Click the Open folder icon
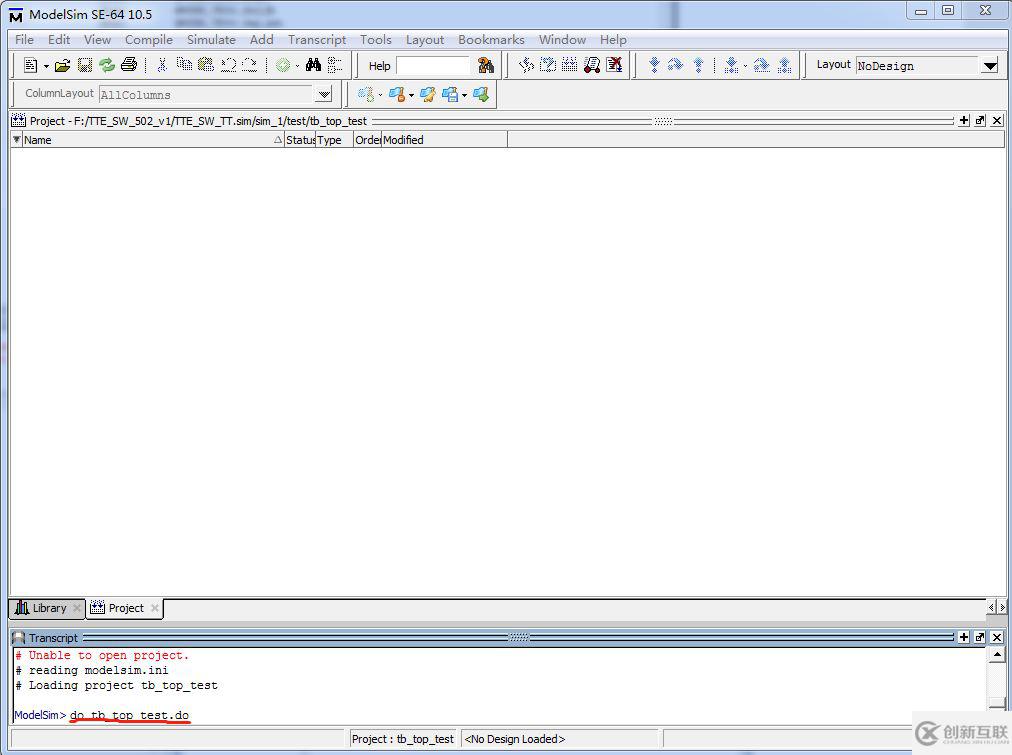Viewport: 1012px width, 755px height. point(63,65)
